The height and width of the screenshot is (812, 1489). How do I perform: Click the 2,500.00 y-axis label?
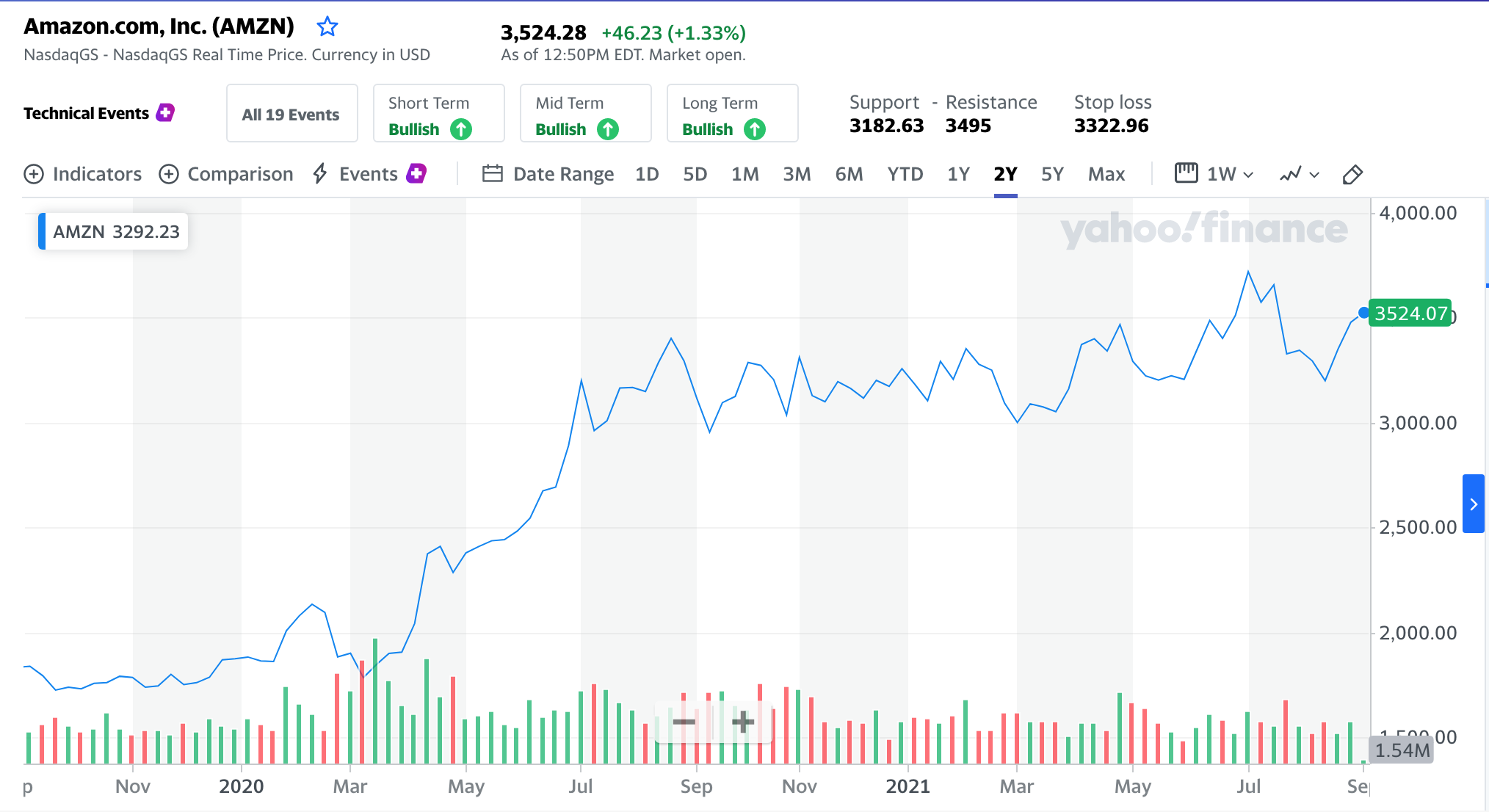click(x=1418, y=527)
